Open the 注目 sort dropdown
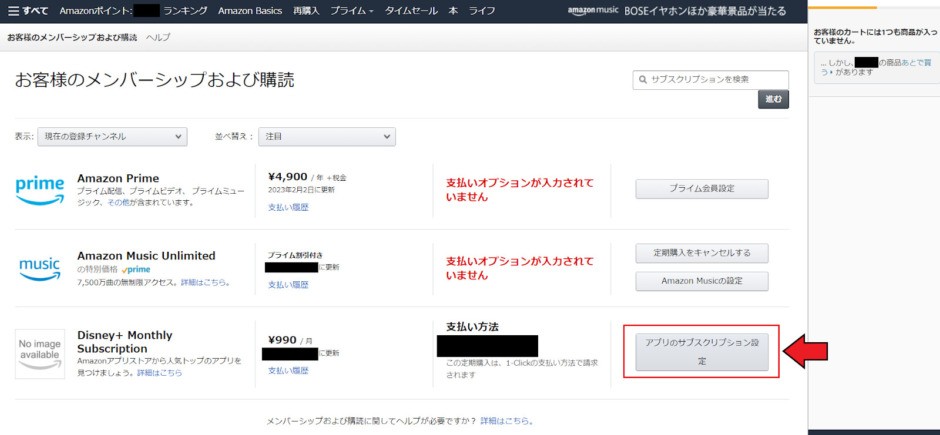Viewport: 940px width, 435px height. point(327,137)
